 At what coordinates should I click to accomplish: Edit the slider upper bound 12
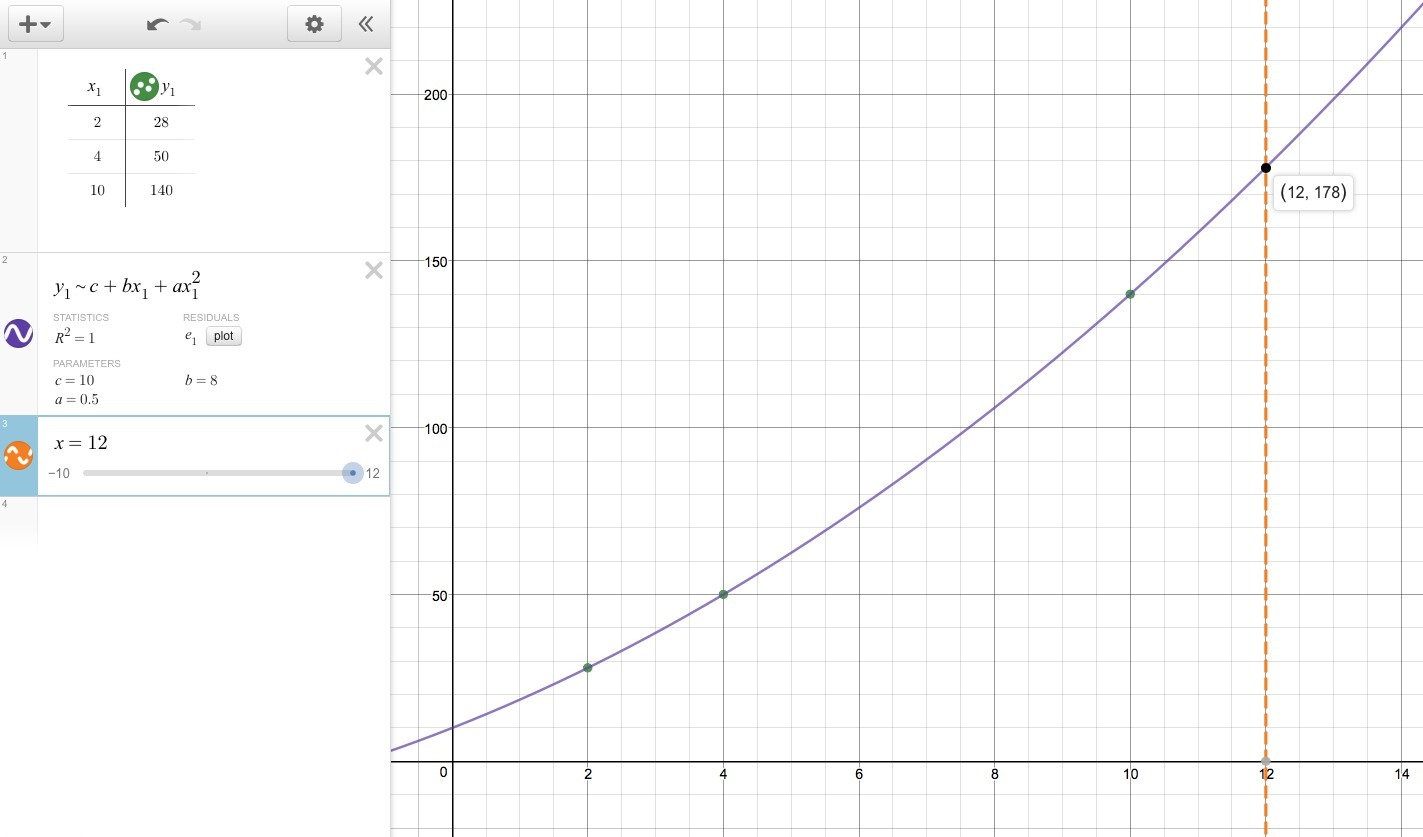click(x=373, y=473)
